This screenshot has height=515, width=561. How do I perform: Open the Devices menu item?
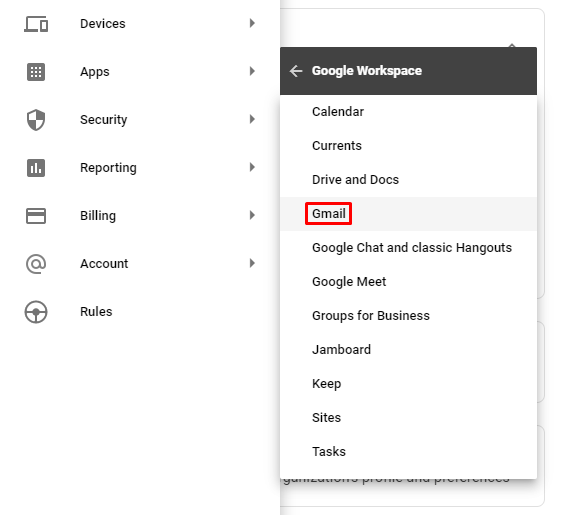pyautogui.click(x=140, y=24)
